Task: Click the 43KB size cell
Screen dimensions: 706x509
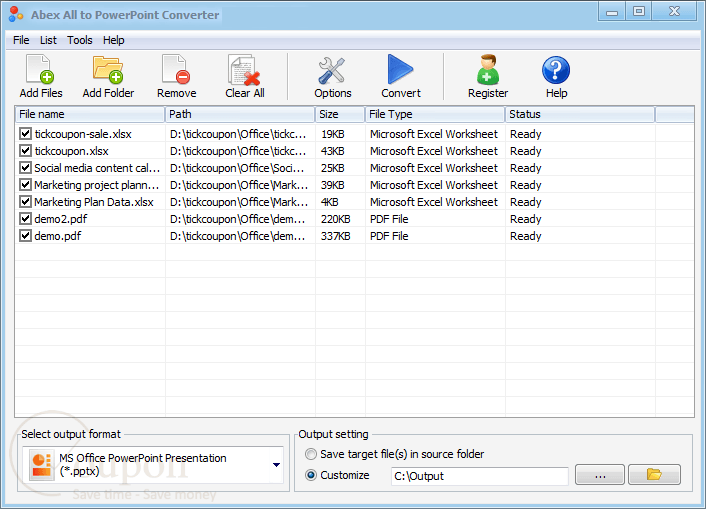Action: [x=333, y=151]
